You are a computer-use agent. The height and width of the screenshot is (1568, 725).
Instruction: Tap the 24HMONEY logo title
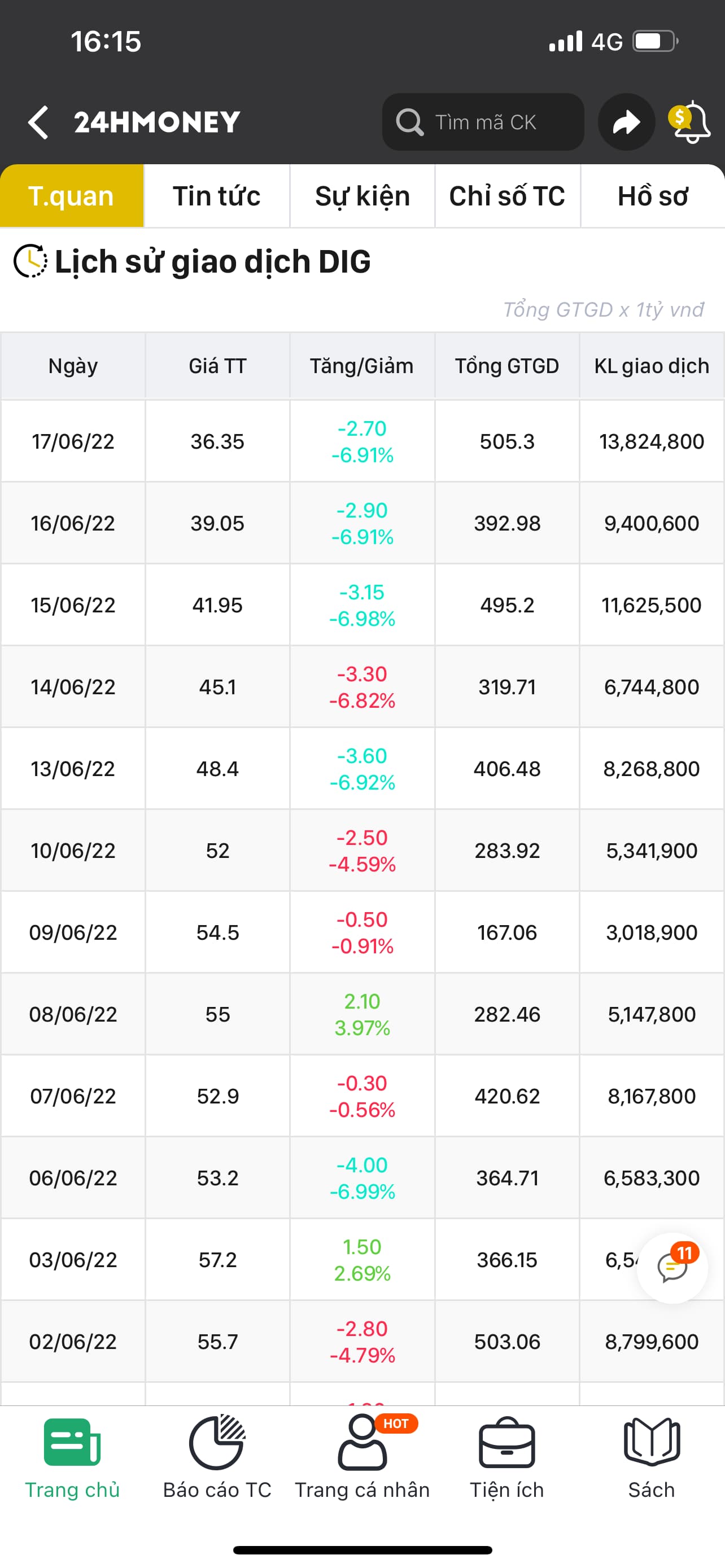[157, 122]
